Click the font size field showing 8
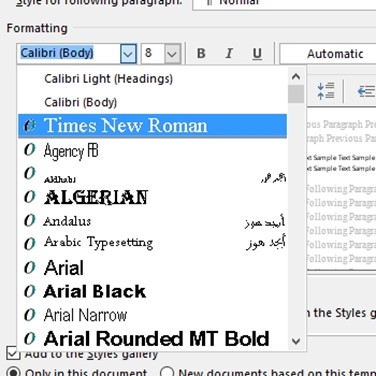This screenshot has height=376, width=376. pos(153,53)
